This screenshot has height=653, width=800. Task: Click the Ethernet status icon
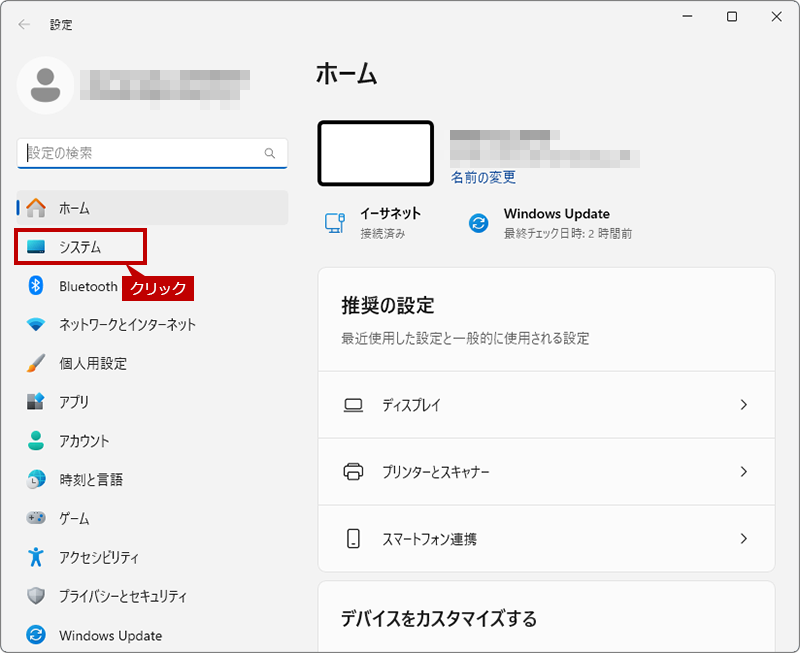point(335,223)
